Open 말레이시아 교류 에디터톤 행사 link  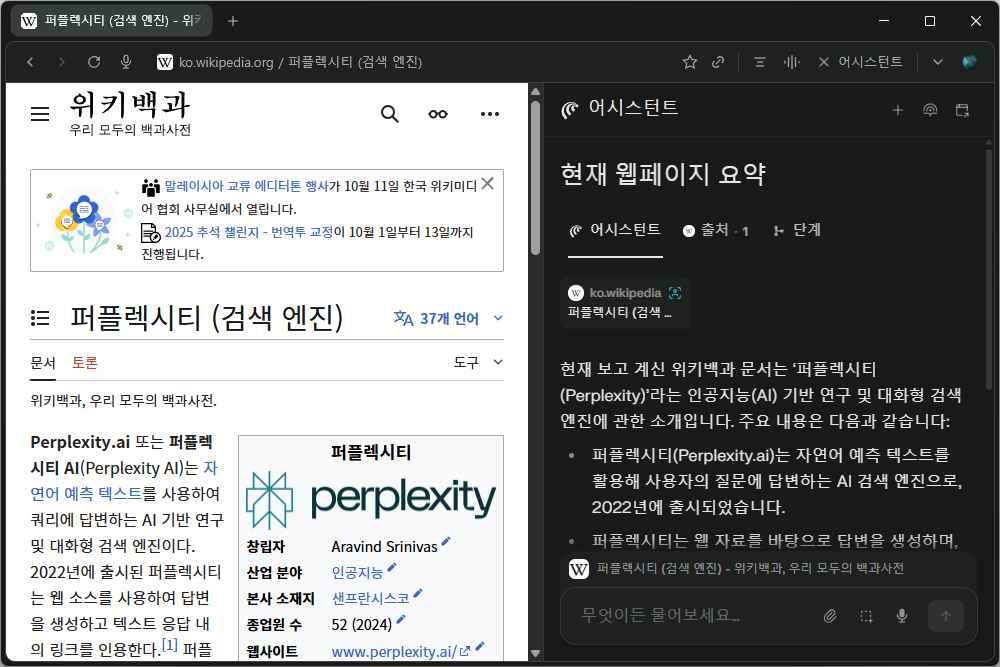pos(246,186)
